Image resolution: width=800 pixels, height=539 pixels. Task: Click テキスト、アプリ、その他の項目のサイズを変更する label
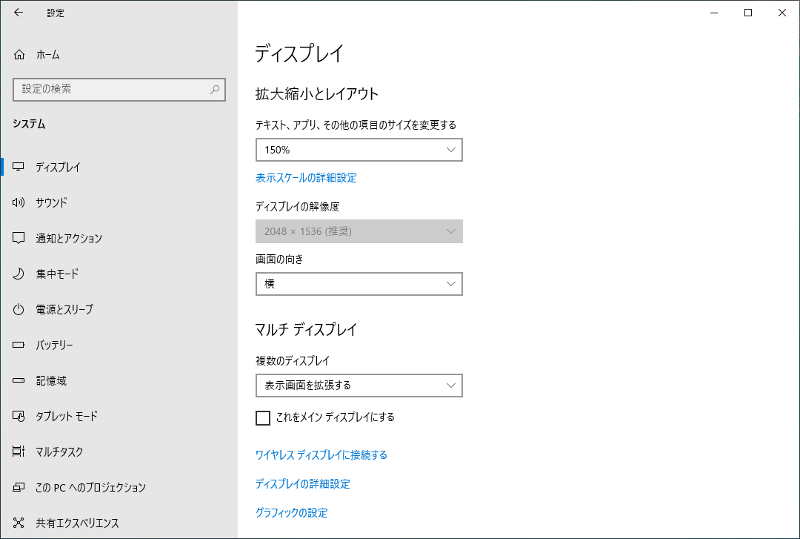pos(356,125)
